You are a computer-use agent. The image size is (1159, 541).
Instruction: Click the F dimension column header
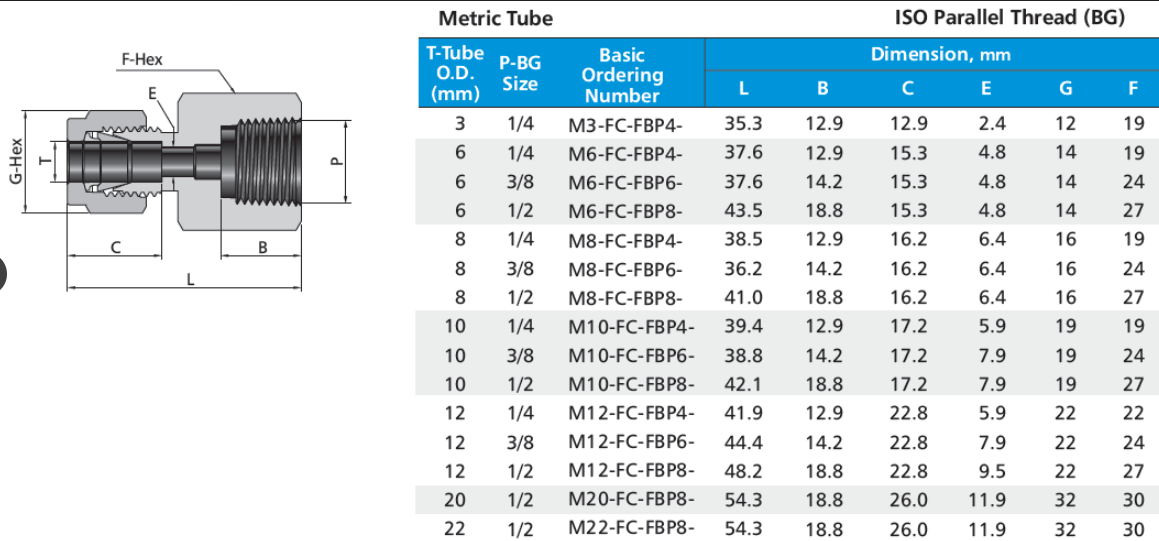pos(1133,88)
